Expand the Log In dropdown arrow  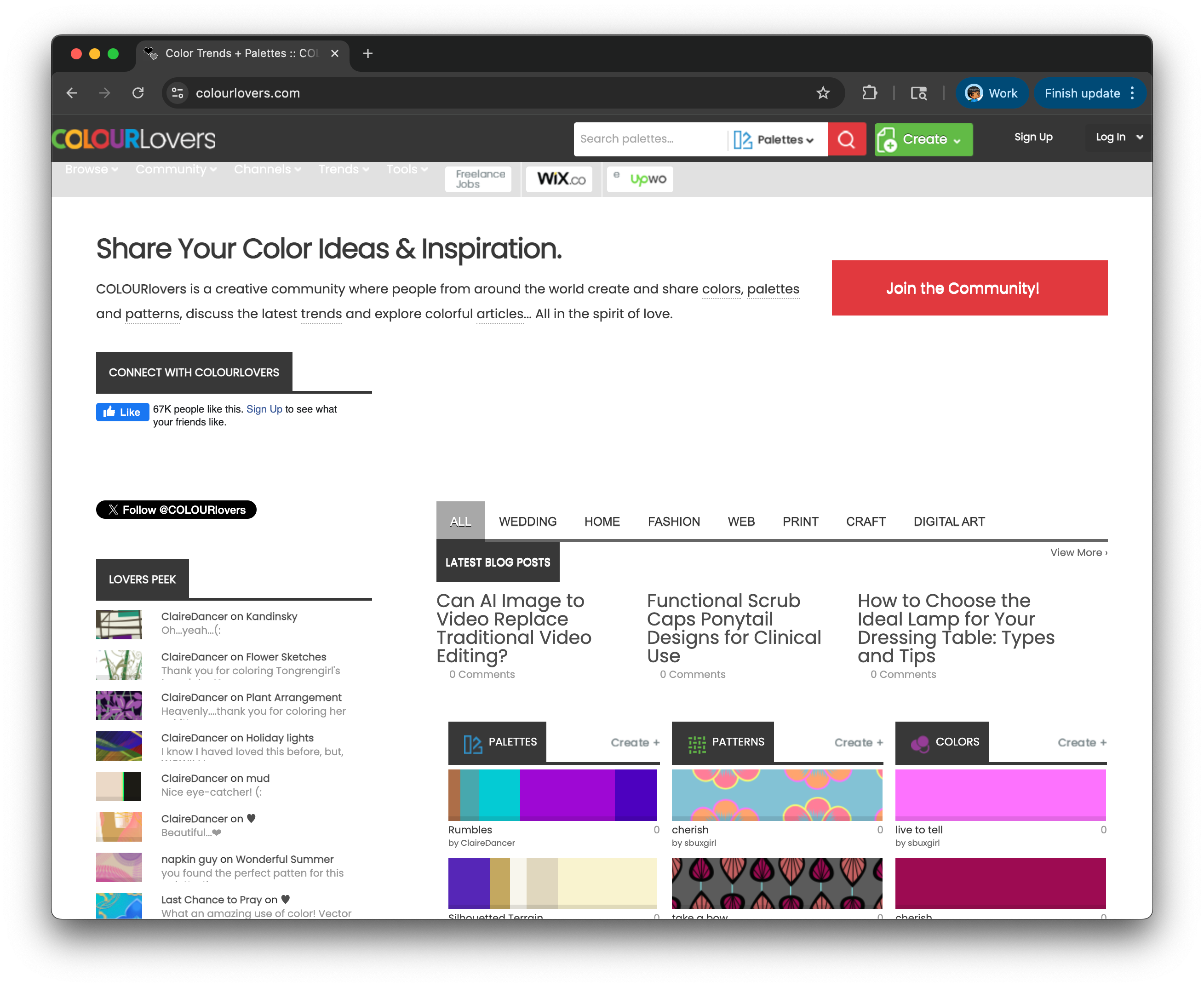coord(1139,137)
